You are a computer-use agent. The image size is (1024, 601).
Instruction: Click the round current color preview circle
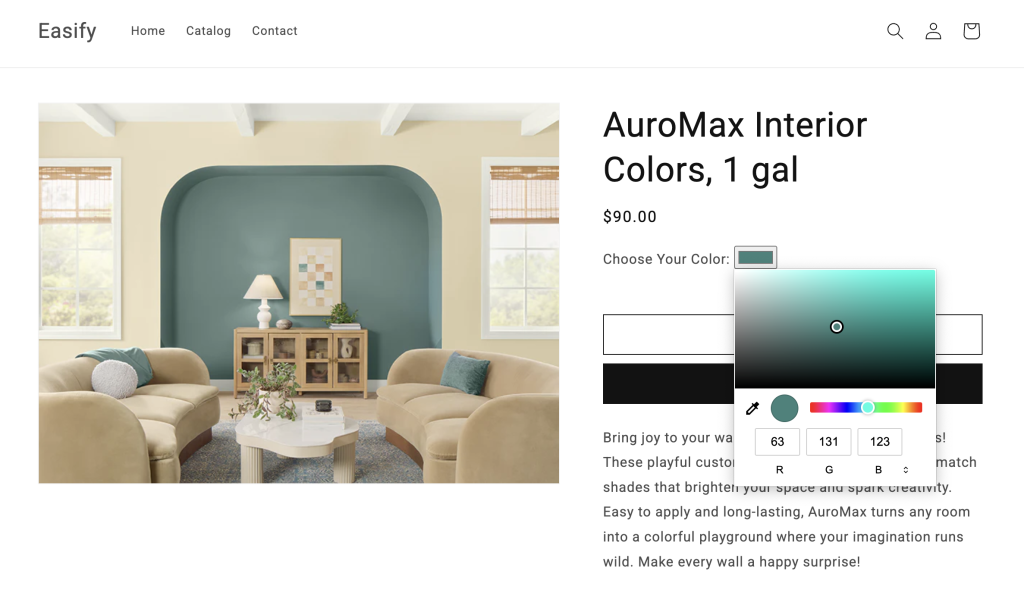point(784,408)
